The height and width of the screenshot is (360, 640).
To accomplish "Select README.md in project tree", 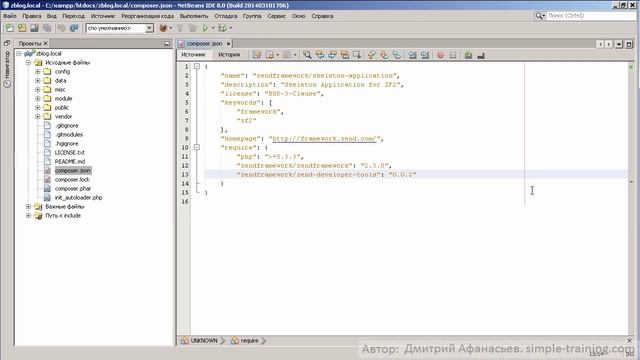I will pos(70,162).
